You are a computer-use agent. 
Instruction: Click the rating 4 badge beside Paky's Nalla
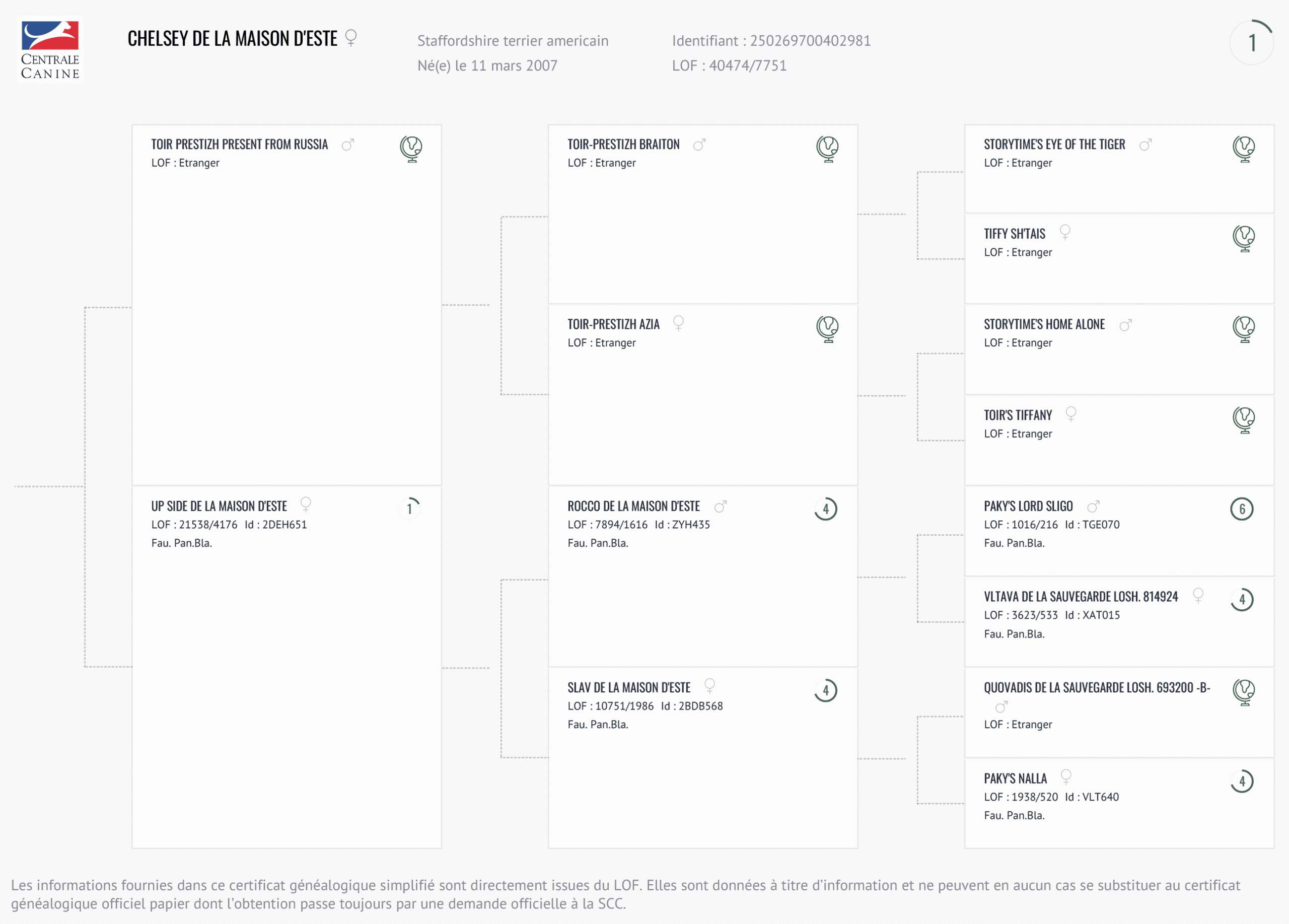[x=1242, y=781]
